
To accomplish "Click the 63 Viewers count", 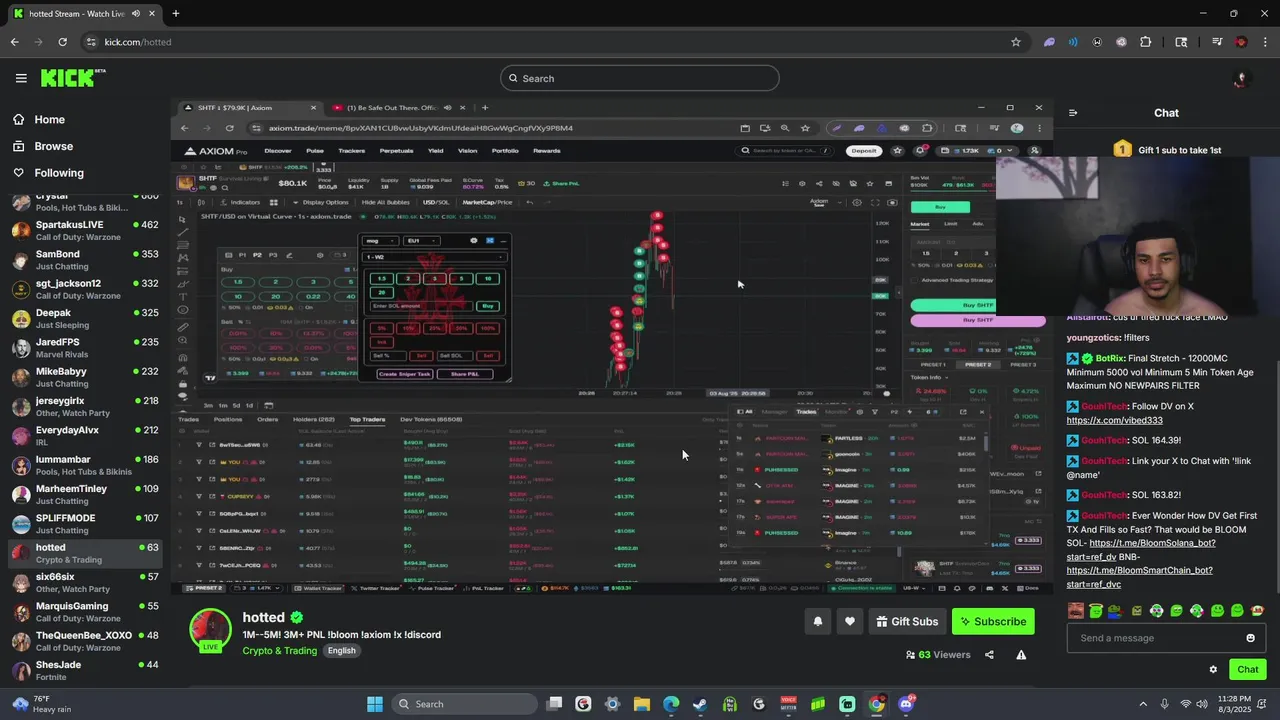I will (938, 655).
